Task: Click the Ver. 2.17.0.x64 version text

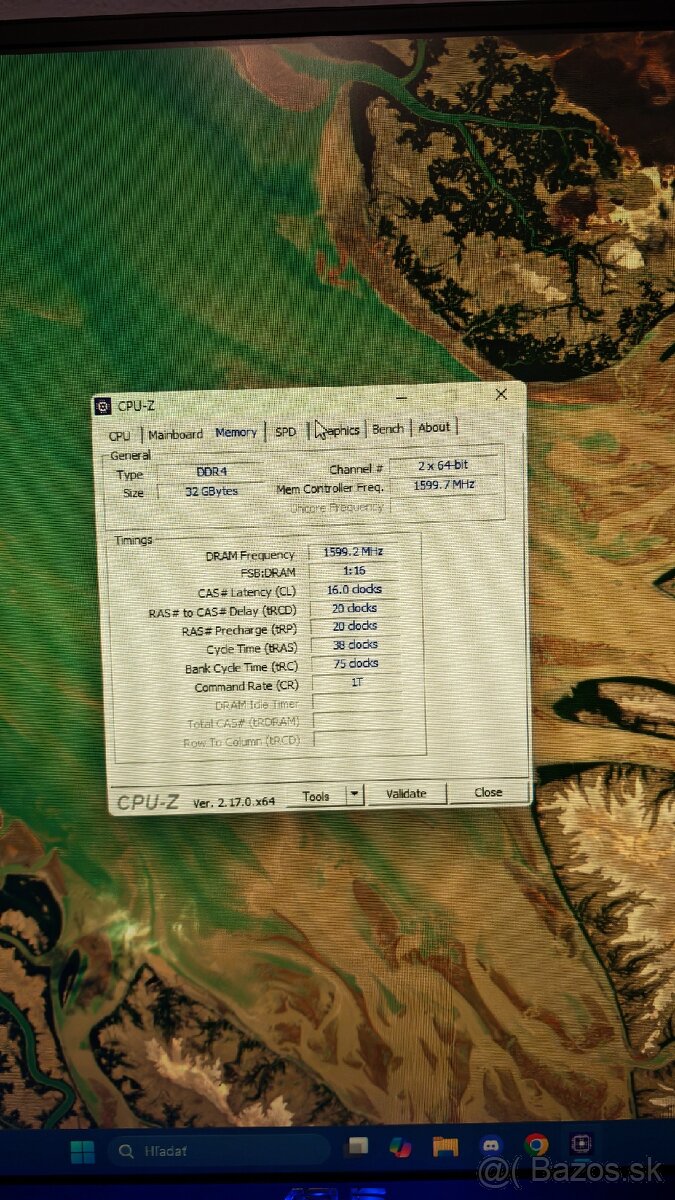Action: 233,801
